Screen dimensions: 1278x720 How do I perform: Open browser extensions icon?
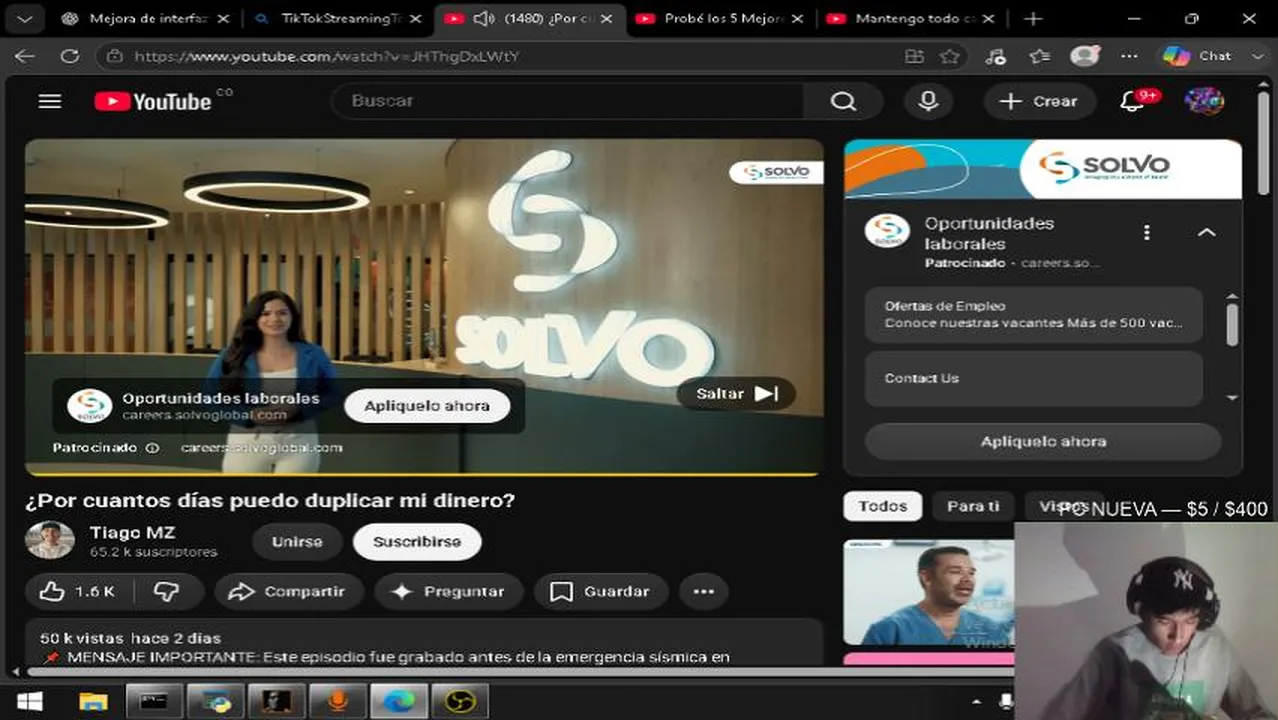995,56
